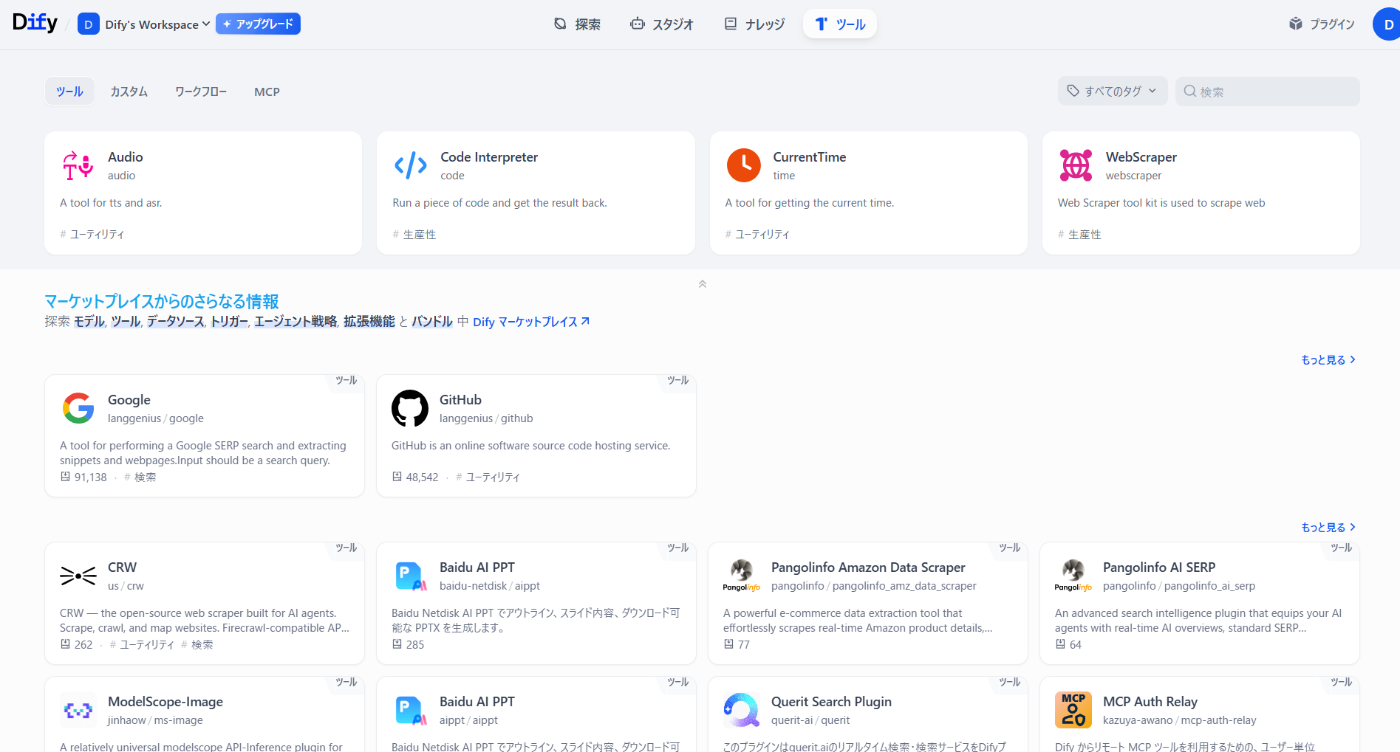Image resolution: width=1400 pixels, height=752 pixels.
Task: Click the モデル marketplace category link
Action: [89, 322]
